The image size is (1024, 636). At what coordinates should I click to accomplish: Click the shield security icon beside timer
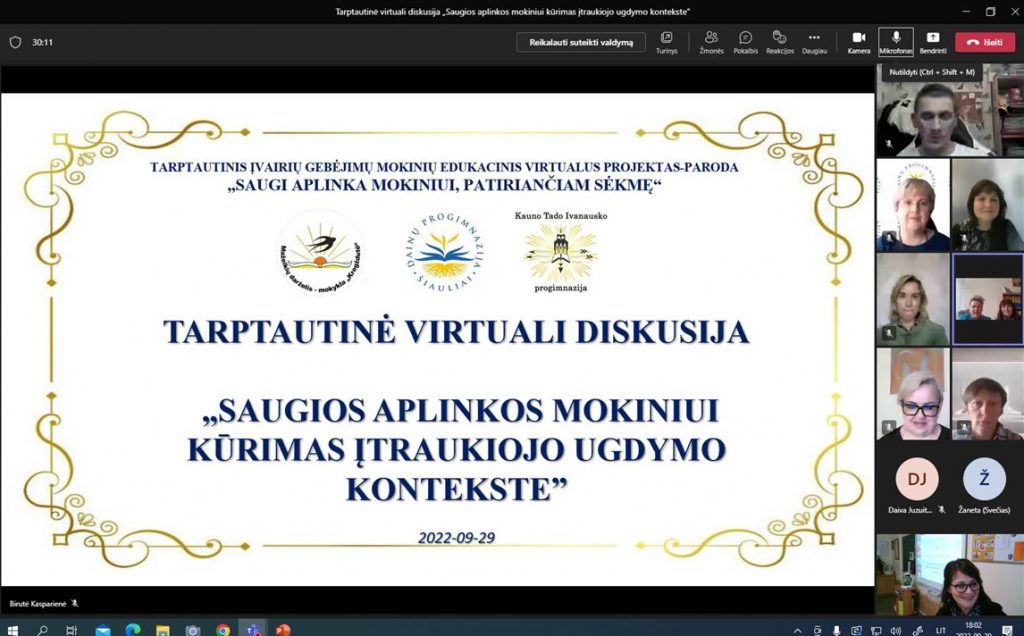pyautogui.click(x=15, y=42)
